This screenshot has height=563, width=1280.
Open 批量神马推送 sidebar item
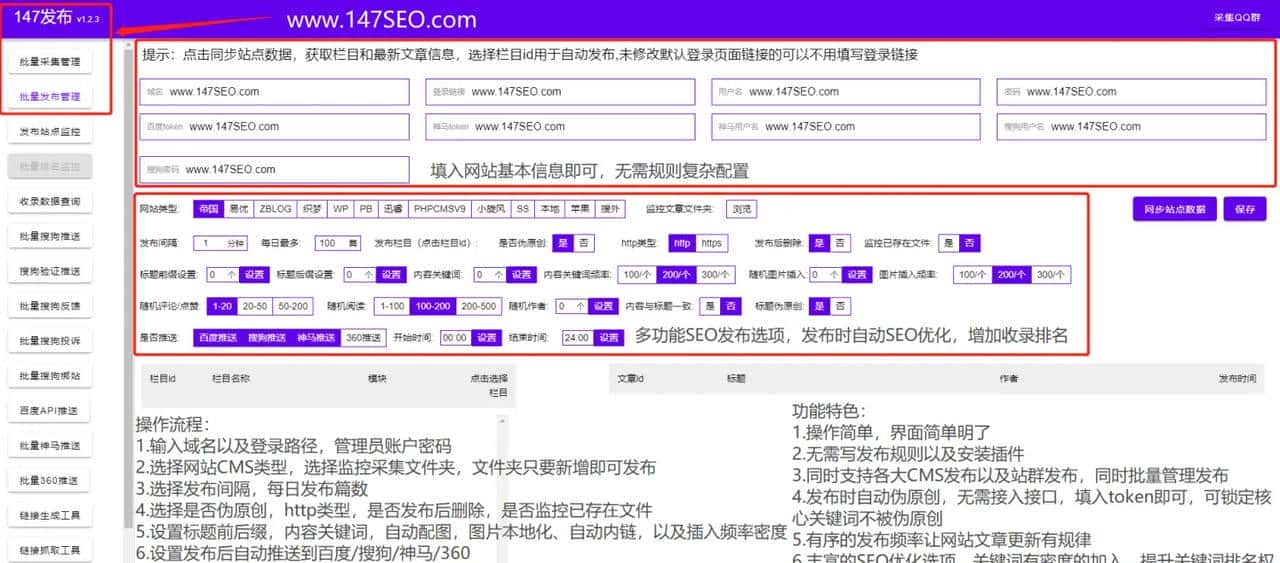click(50, 446)
